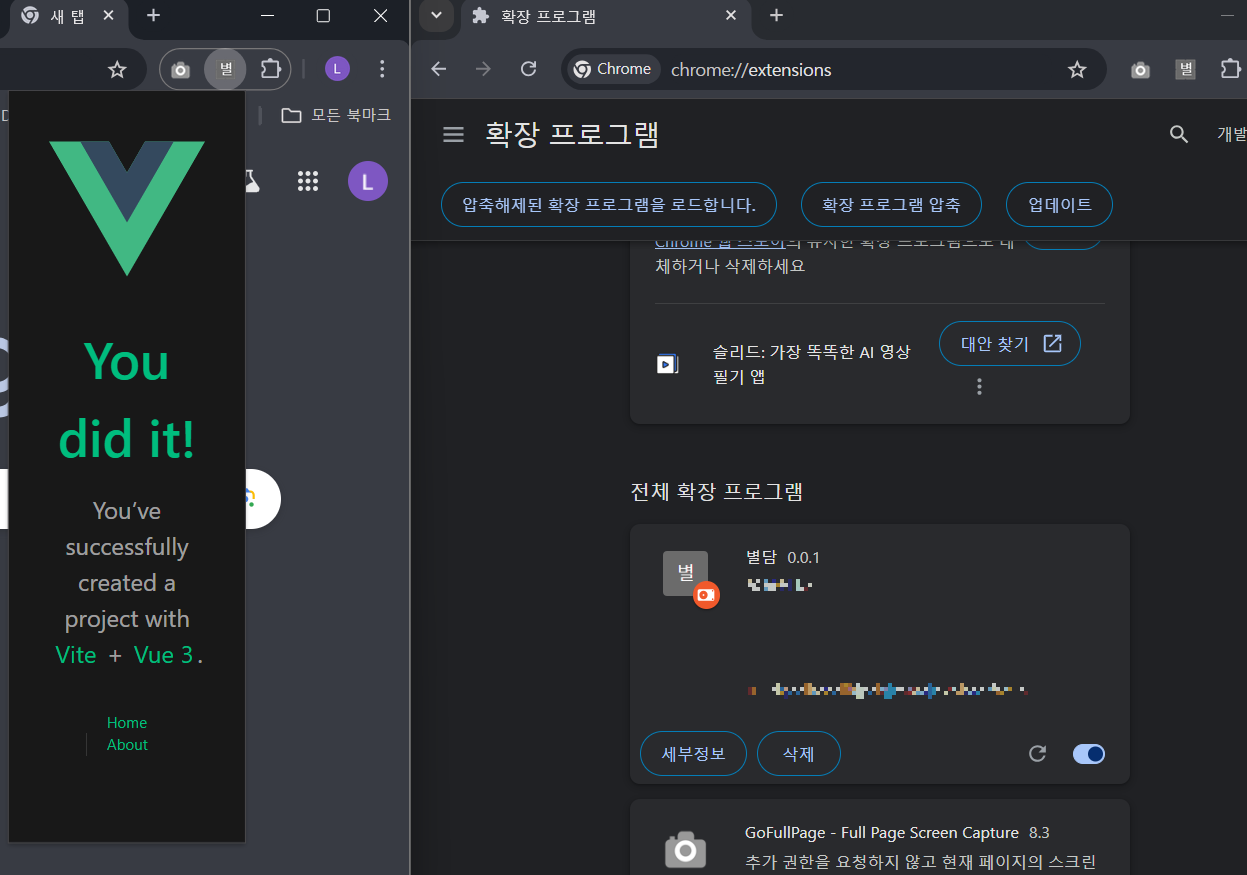1247x875 pixels.
Task: Click the 확장 프로그램 압축 button
Action: click(x=891, y=205)
